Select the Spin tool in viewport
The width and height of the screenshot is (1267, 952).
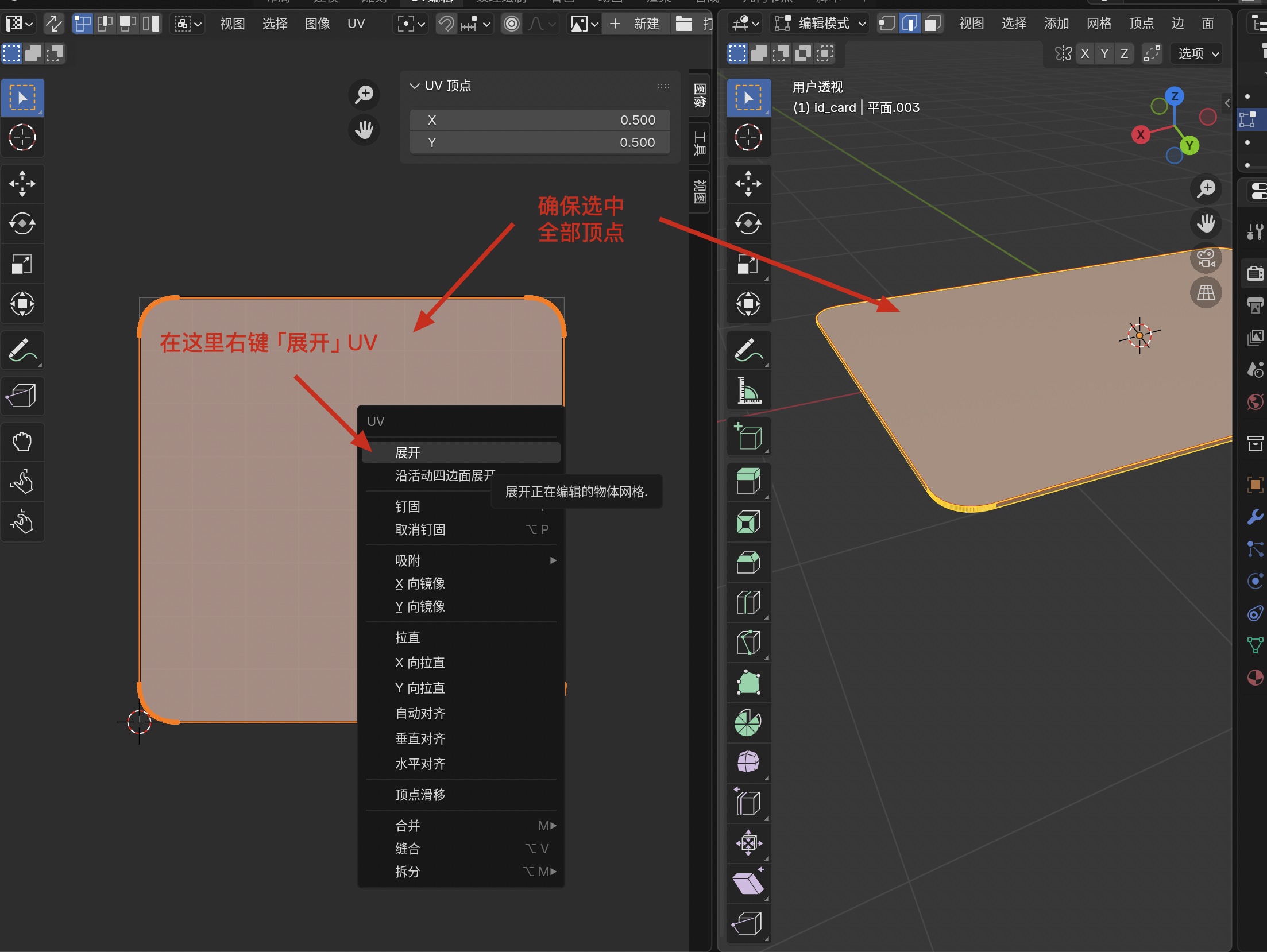click(x=748, y=722)
